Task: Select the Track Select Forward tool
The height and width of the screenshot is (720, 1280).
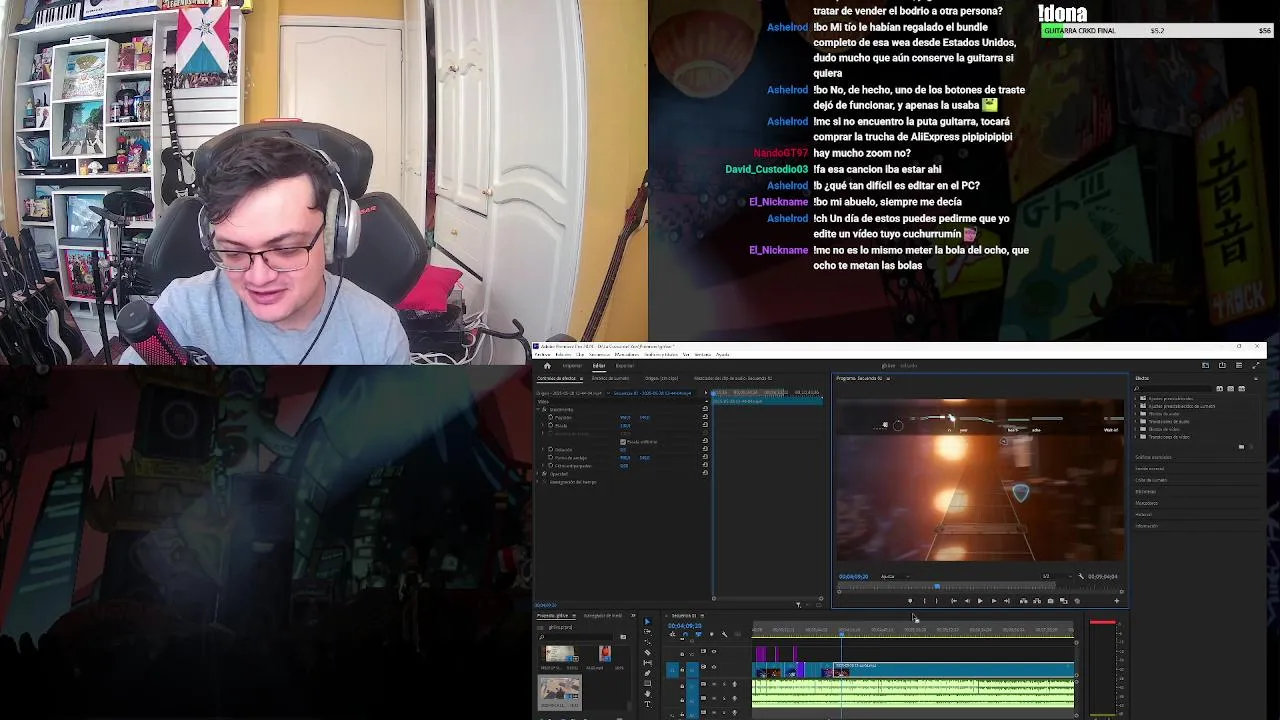Action: tap(647, 632)
